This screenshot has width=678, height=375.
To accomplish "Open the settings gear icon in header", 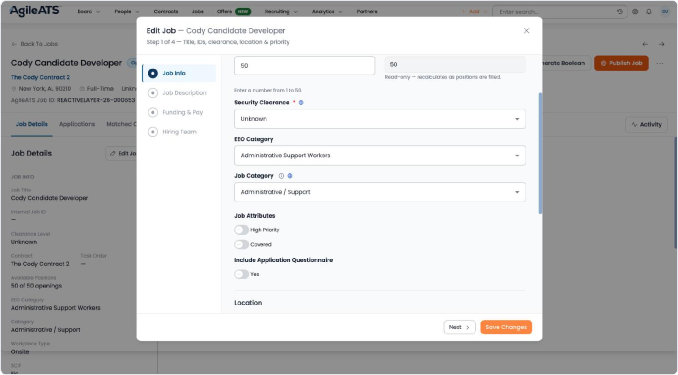I will pyautogui.click(x=635, y=12).
